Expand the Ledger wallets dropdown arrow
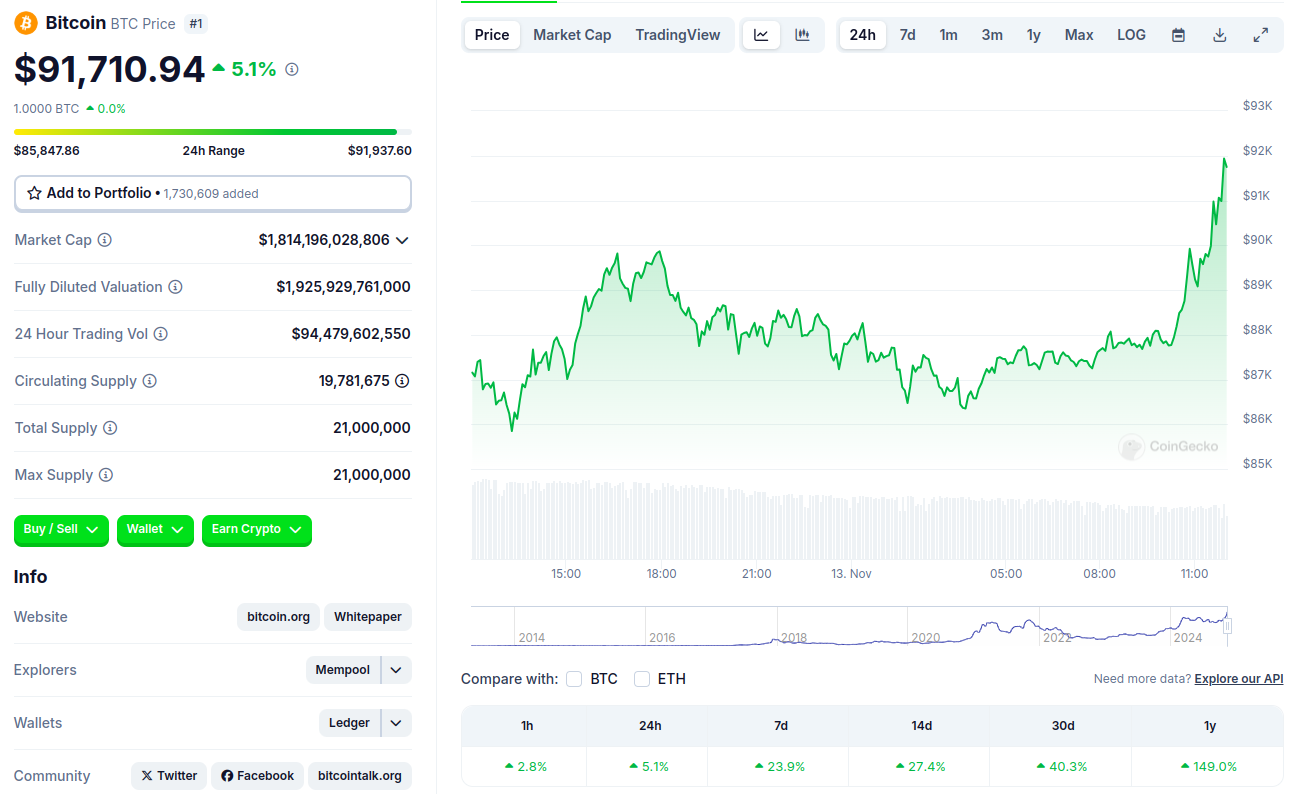The image size is (1296, 794). coord(396,723)
